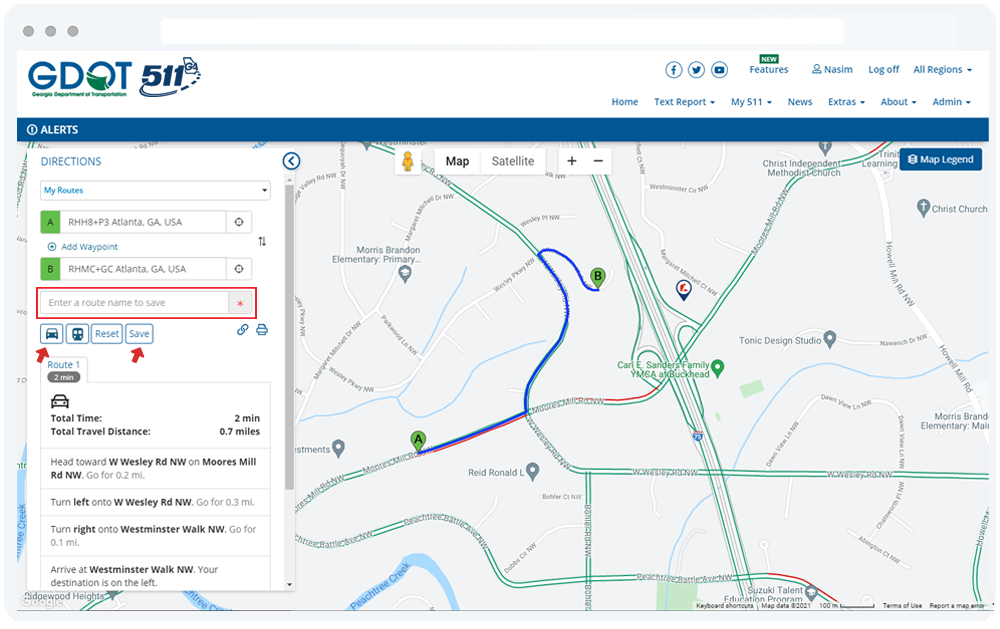
Task: Click the Add Waypoint plus icon
Action: coord(52,247)
